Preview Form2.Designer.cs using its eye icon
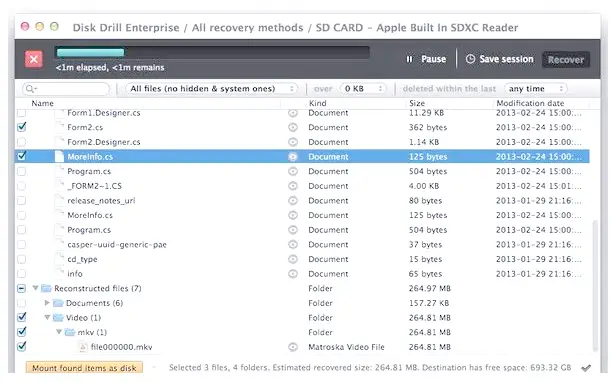 pos(293,142)
